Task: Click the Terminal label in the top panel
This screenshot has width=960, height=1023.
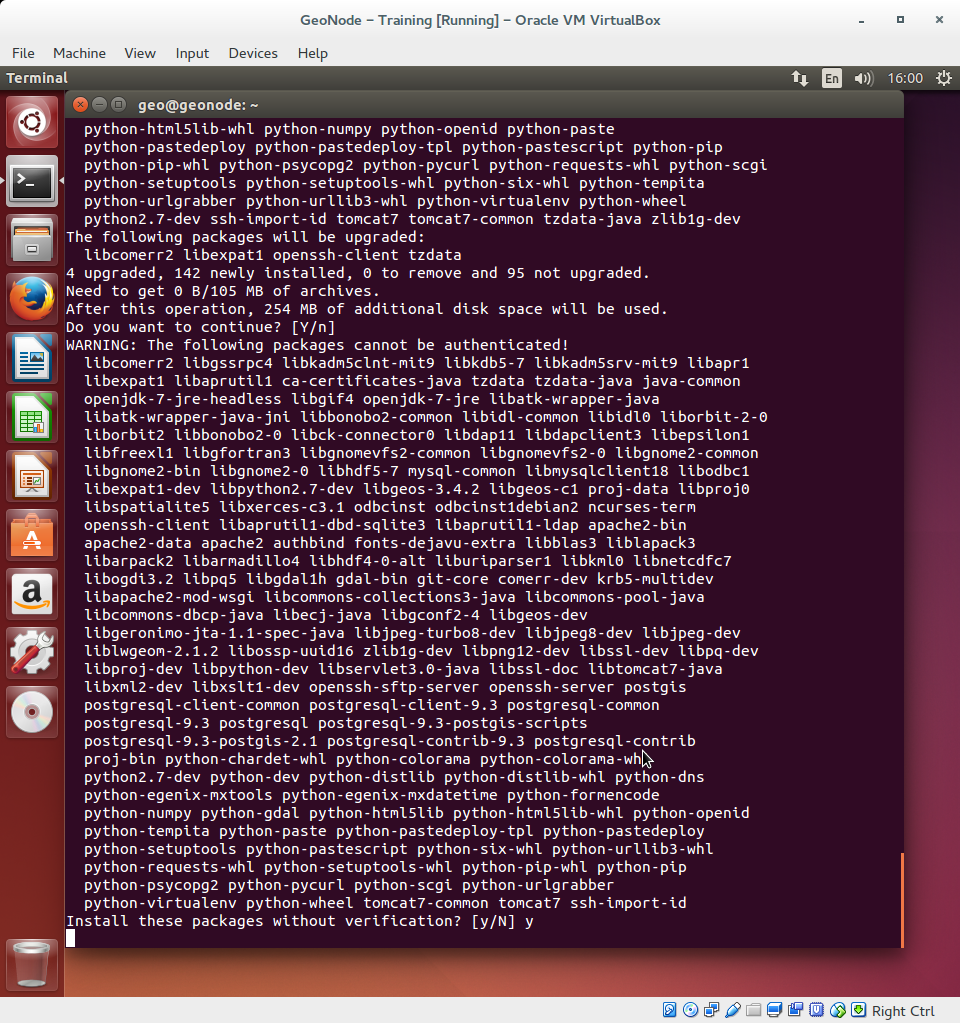Action: point(37,78)
